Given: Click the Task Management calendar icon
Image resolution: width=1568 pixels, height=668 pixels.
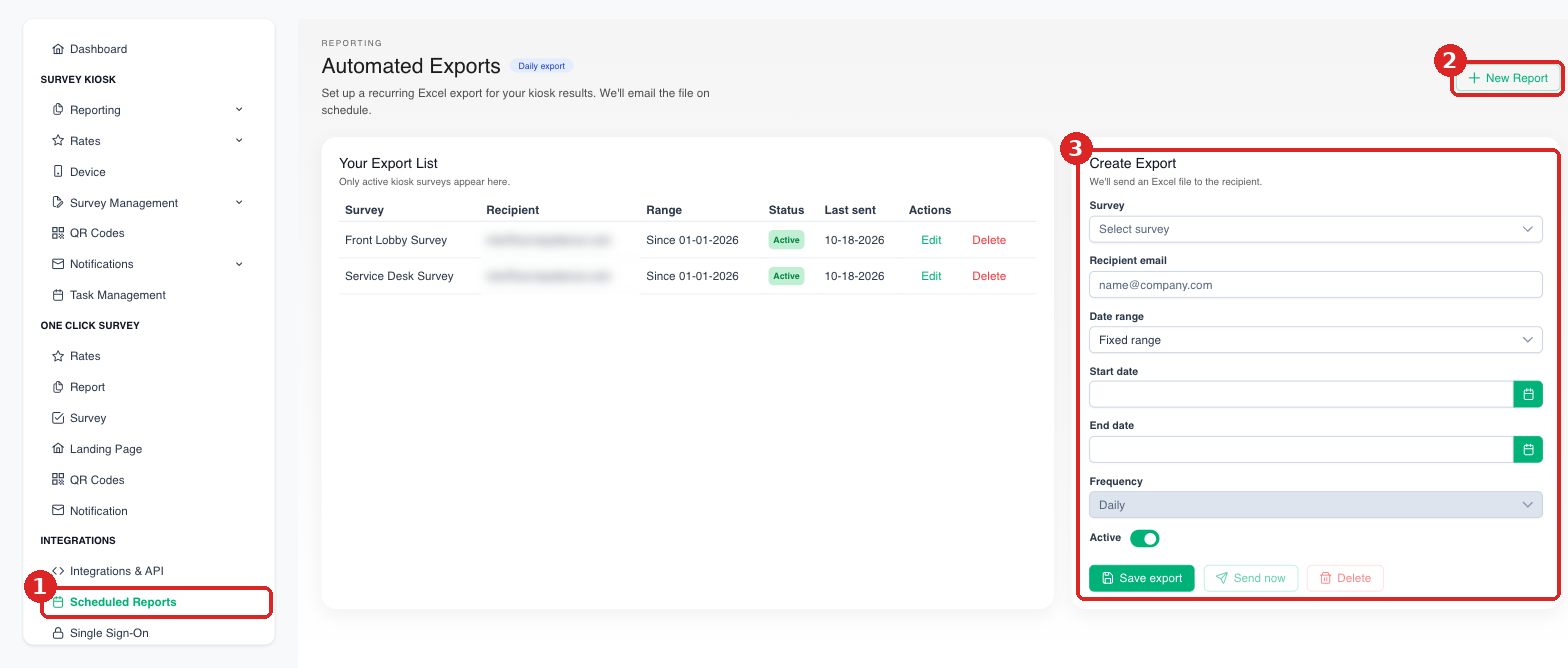Looking at the screenshot, I should 58,295.
